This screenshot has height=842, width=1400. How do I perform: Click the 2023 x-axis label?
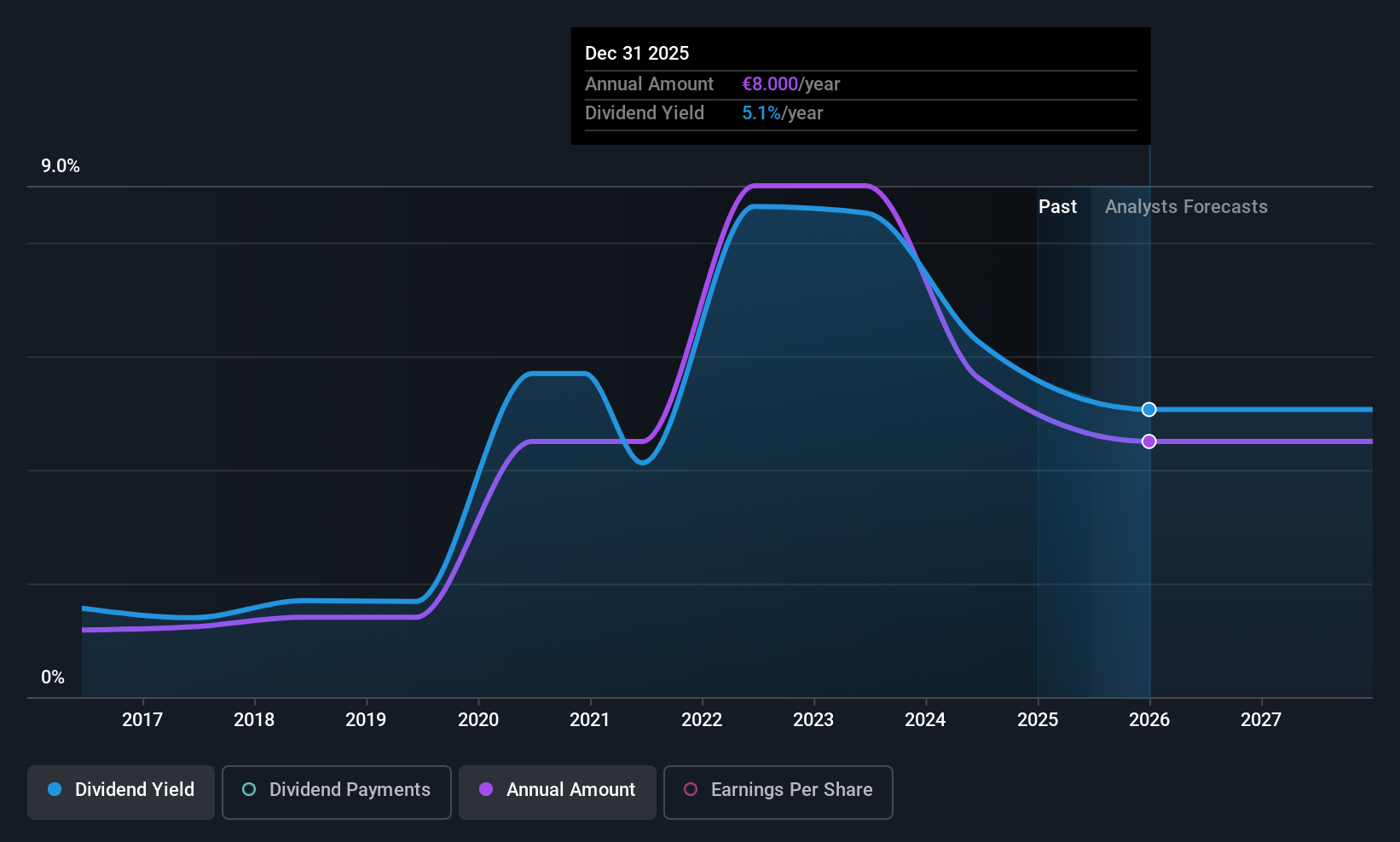pyautogui.click(x=813, y=720)
